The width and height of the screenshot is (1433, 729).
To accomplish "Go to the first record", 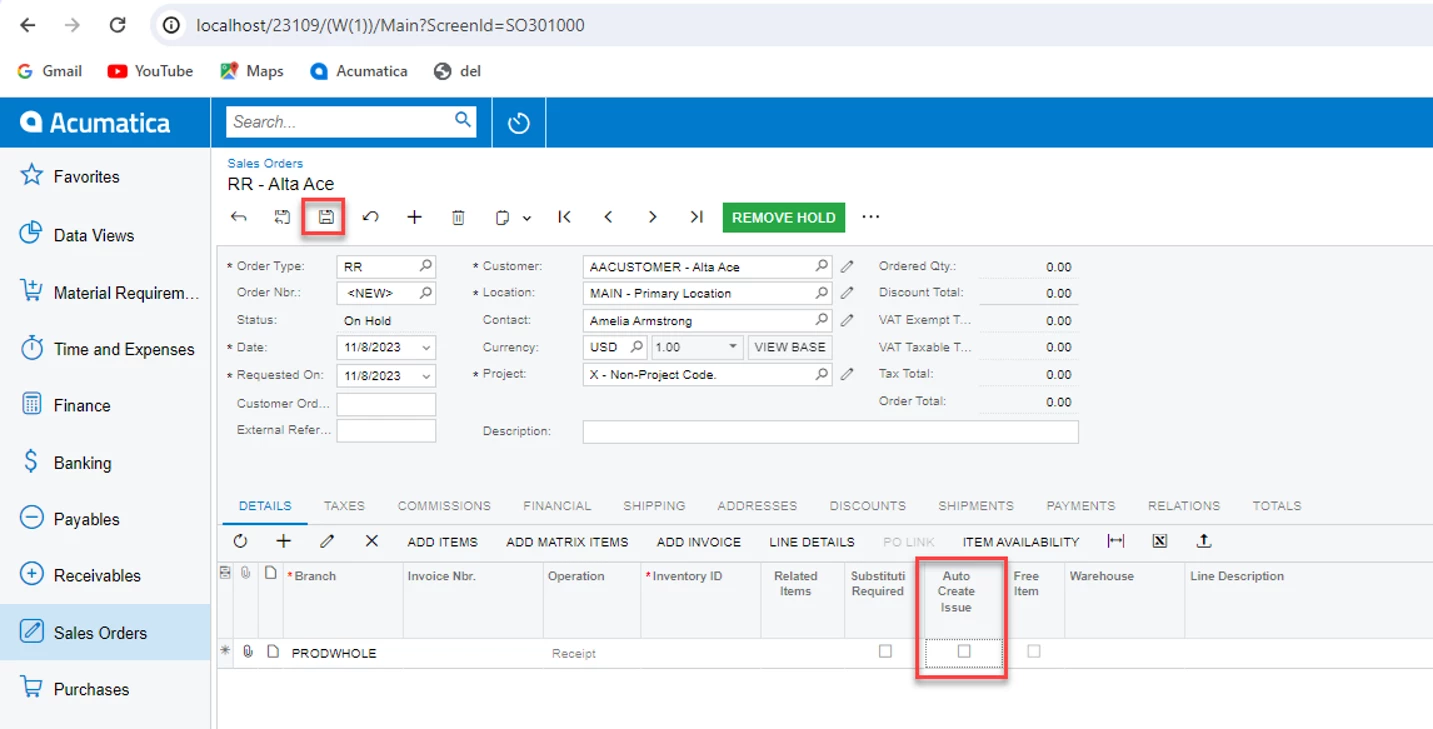I will [564, 217].
